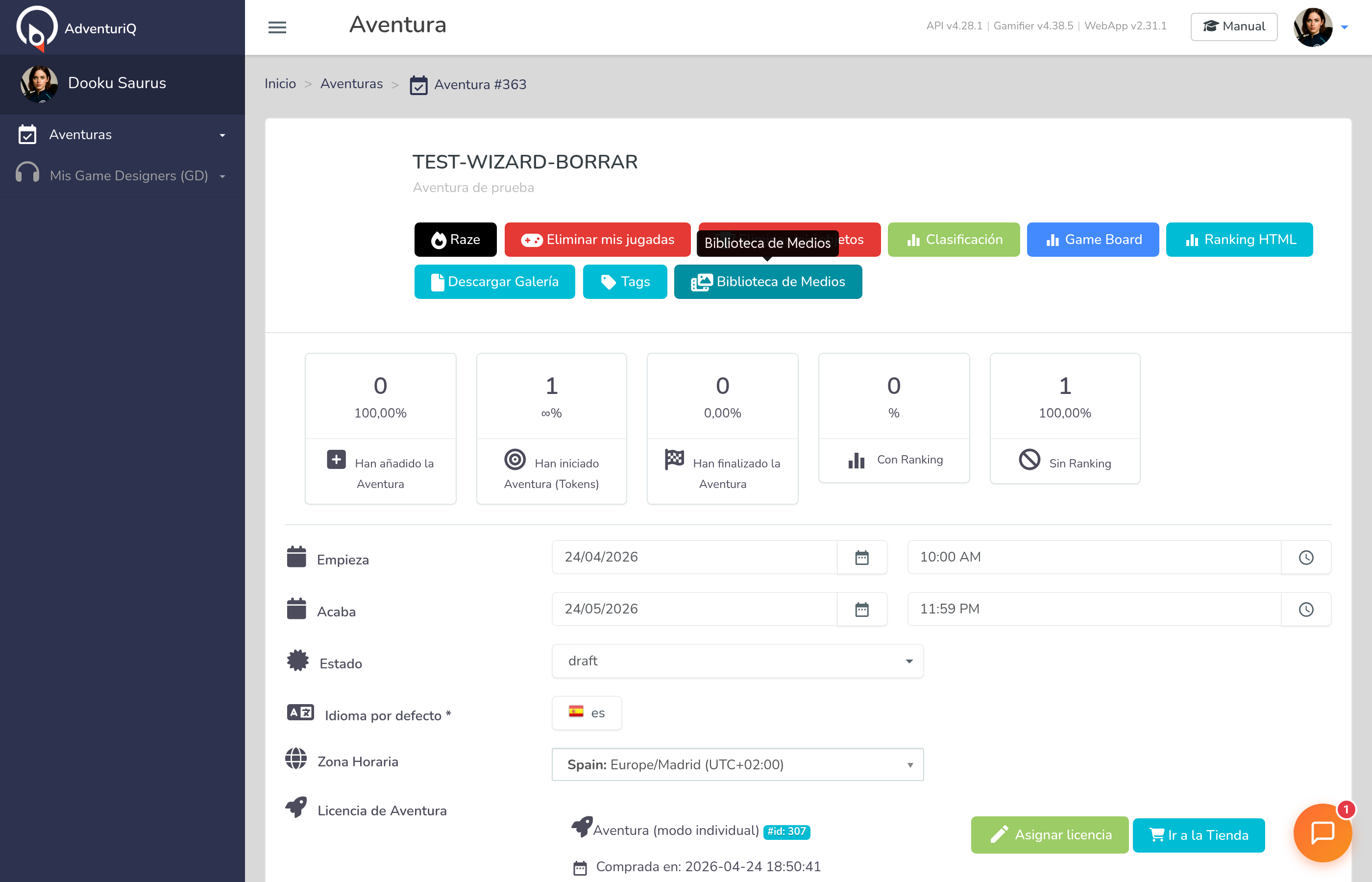Viewport: 1372px width, 882px height.
Task: Click the #id: 307 license badge
Action: pos(786,832)
